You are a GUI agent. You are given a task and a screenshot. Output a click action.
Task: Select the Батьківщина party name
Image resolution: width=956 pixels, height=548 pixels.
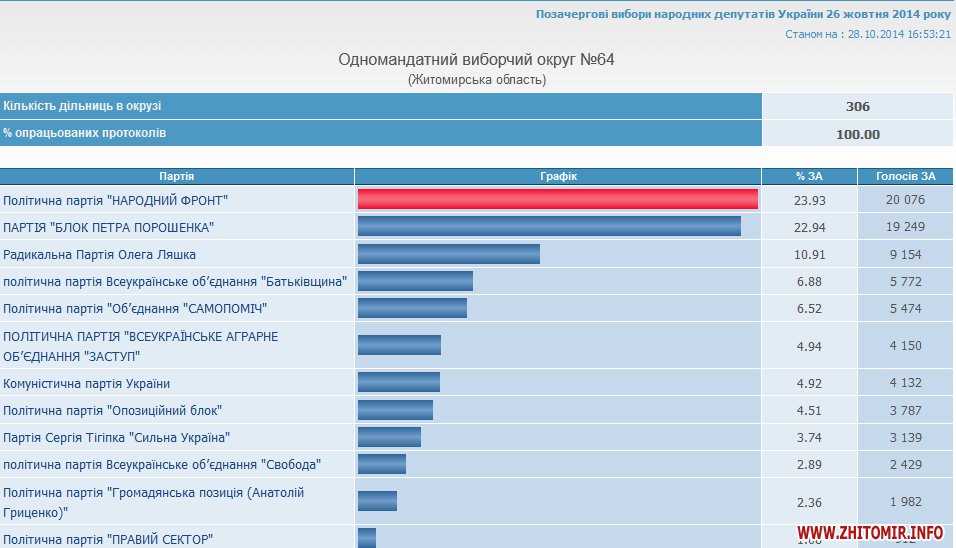tap(175, 282)
